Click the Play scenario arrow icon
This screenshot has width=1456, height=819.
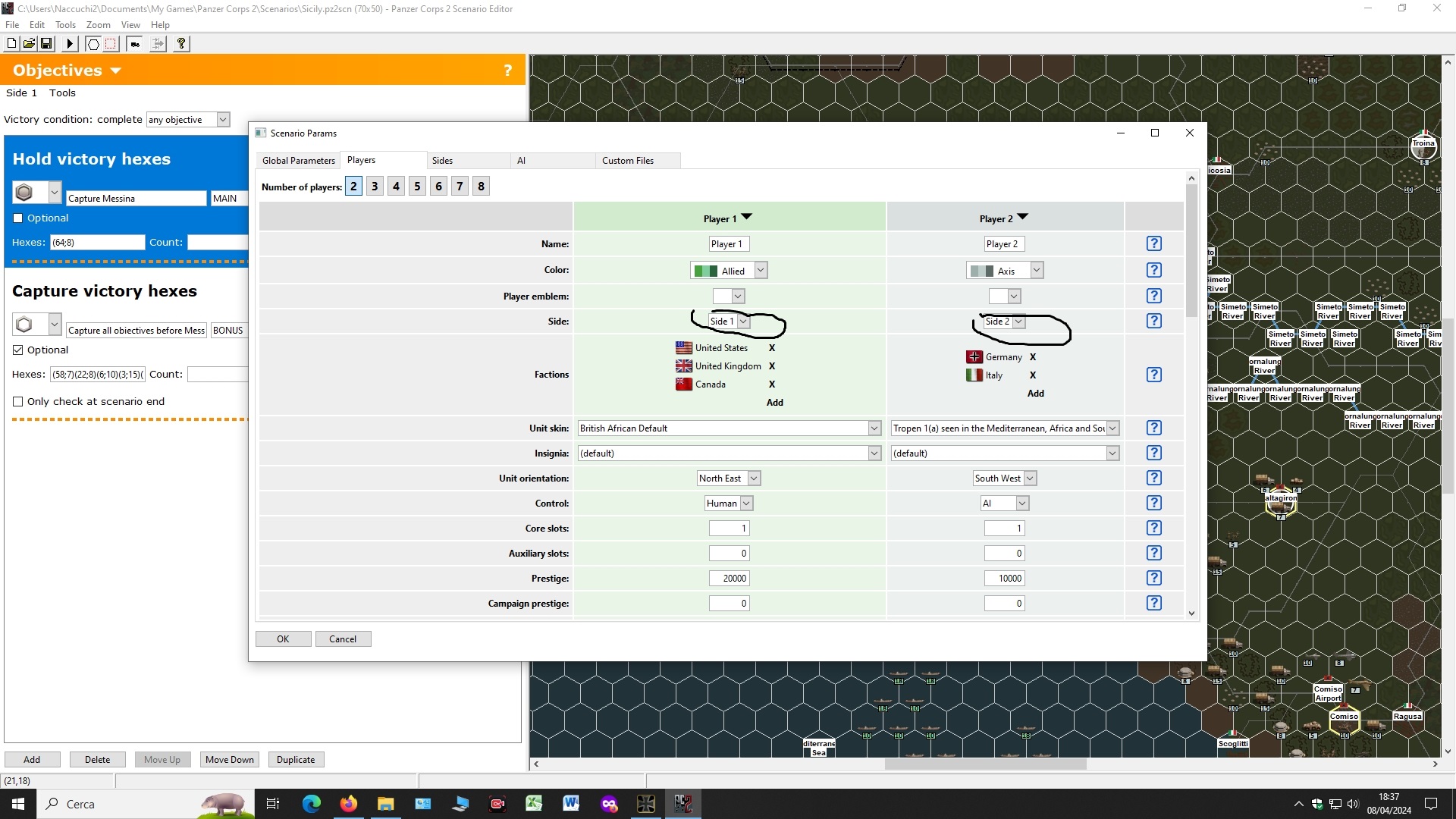click(70, 44)
